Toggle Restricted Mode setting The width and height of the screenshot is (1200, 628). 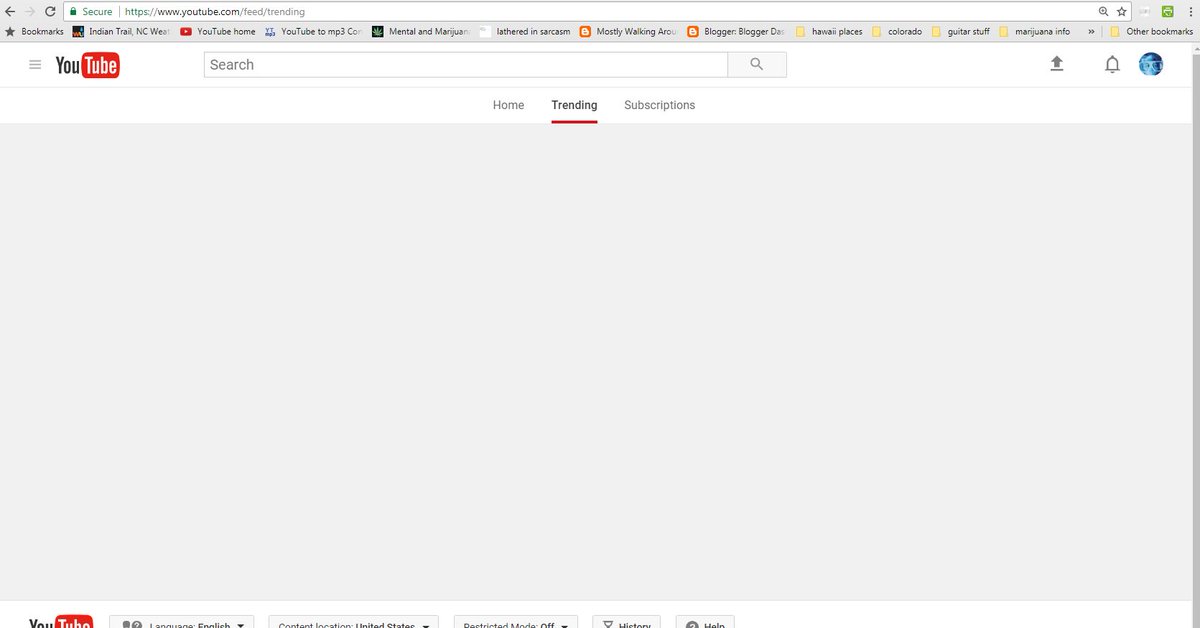pos(515,624)
